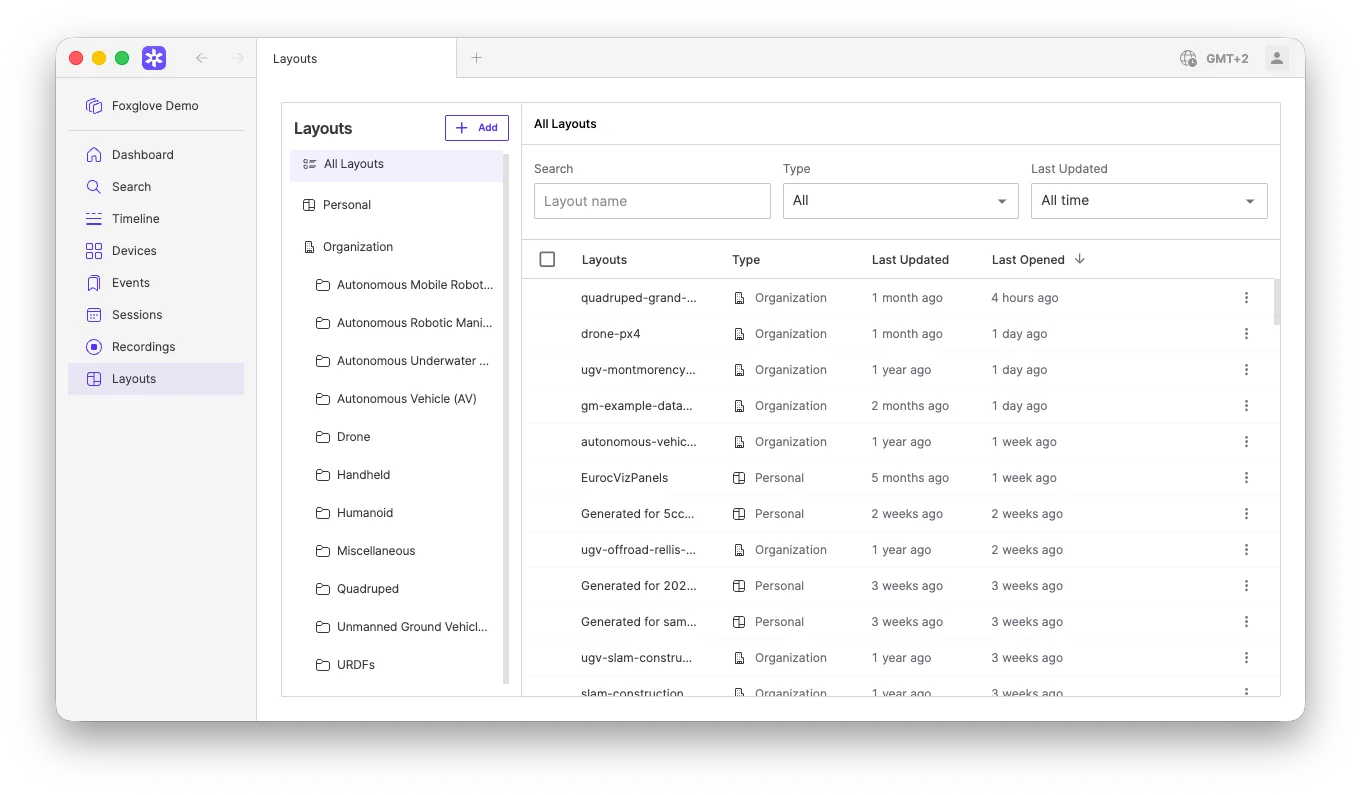Open Sessions in the sidebar
The width and height of the screenshot is (1361, 795).
tap(156, 315)
